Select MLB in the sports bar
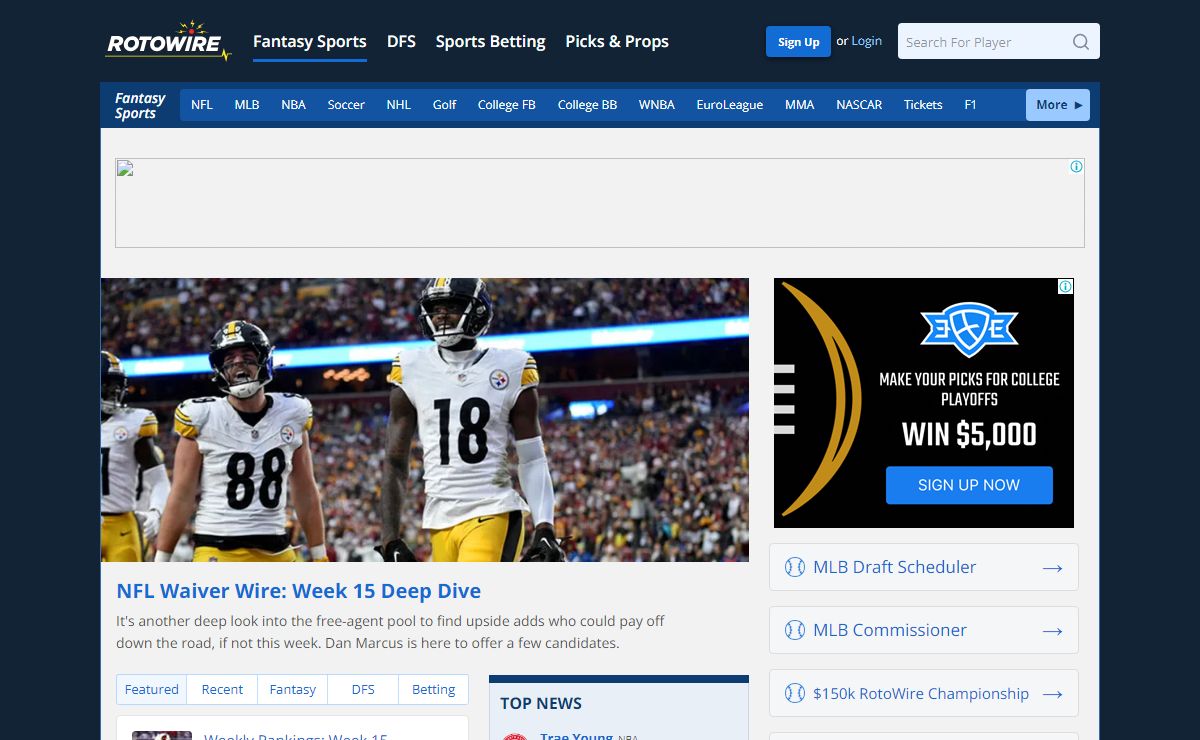 247,105
